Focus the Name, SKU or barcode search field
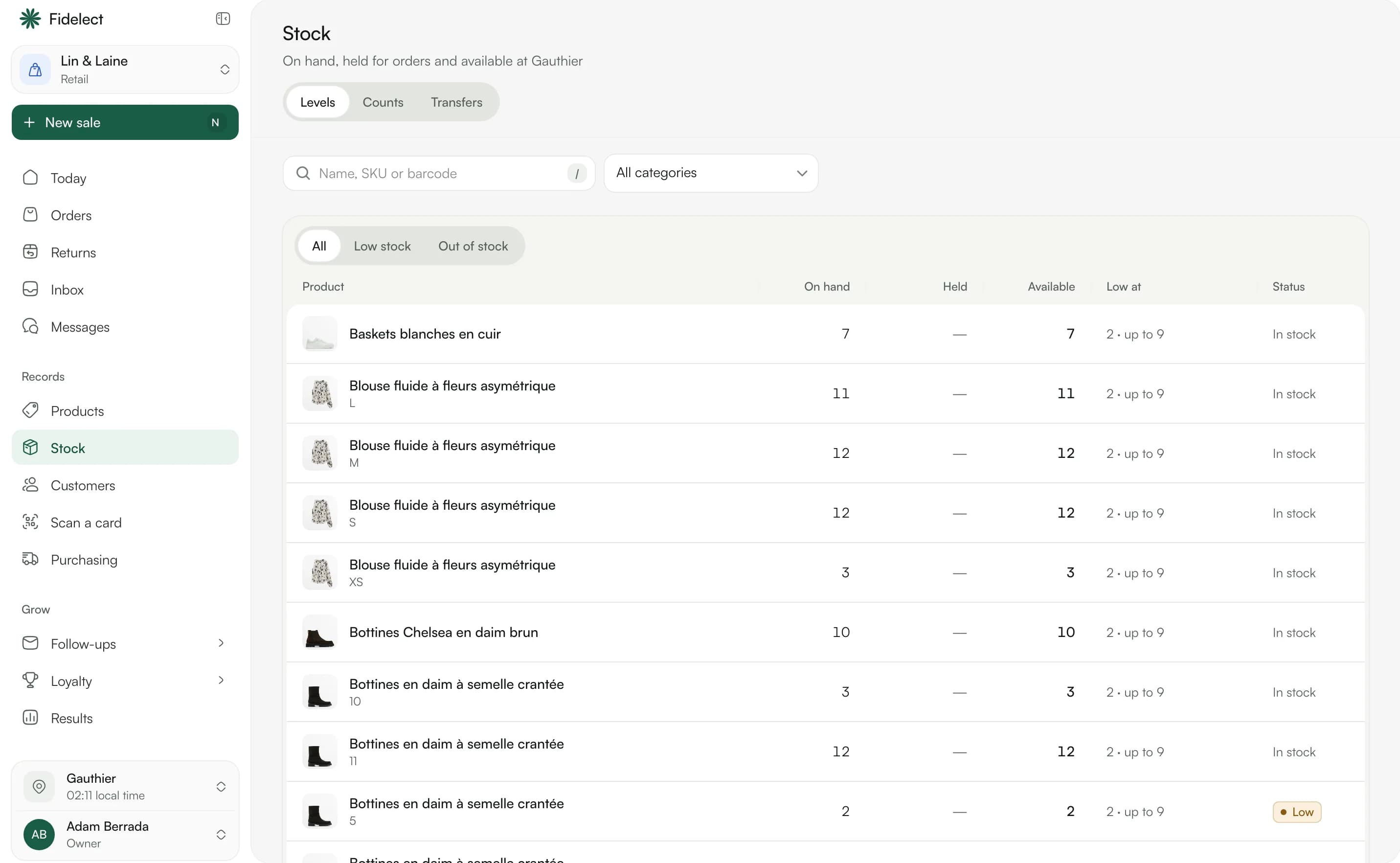 [x=439, y=174]
